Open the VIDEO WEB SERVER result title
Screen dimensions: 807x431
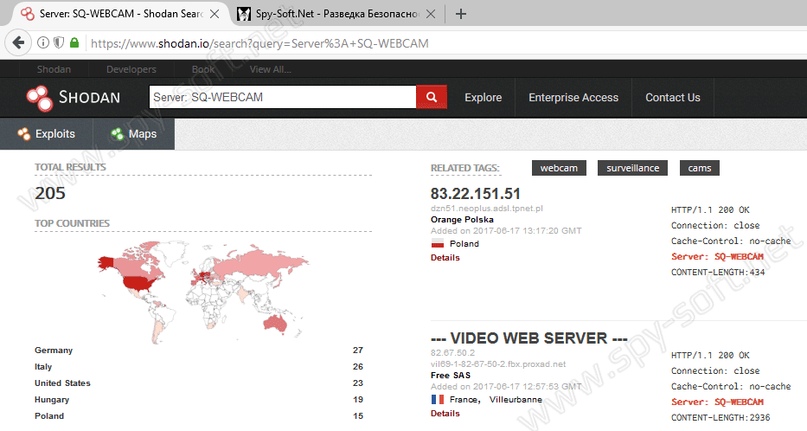click(529, 338)
